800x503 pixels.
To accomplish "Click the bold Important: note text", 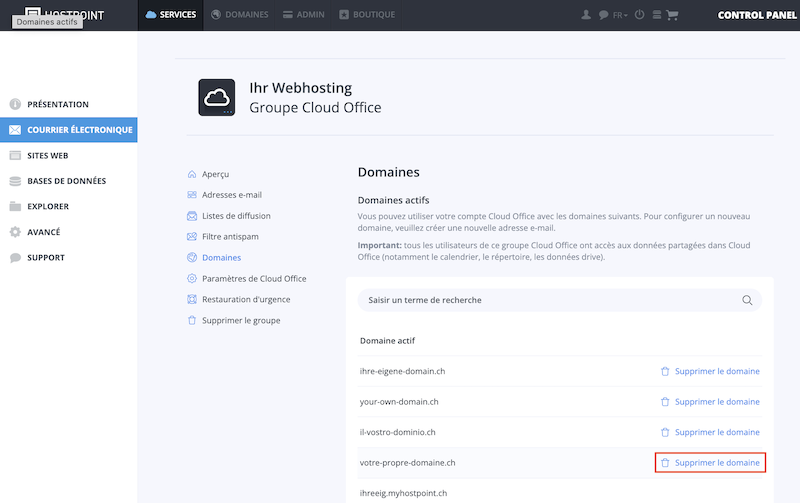I will (x=380, y=245).
